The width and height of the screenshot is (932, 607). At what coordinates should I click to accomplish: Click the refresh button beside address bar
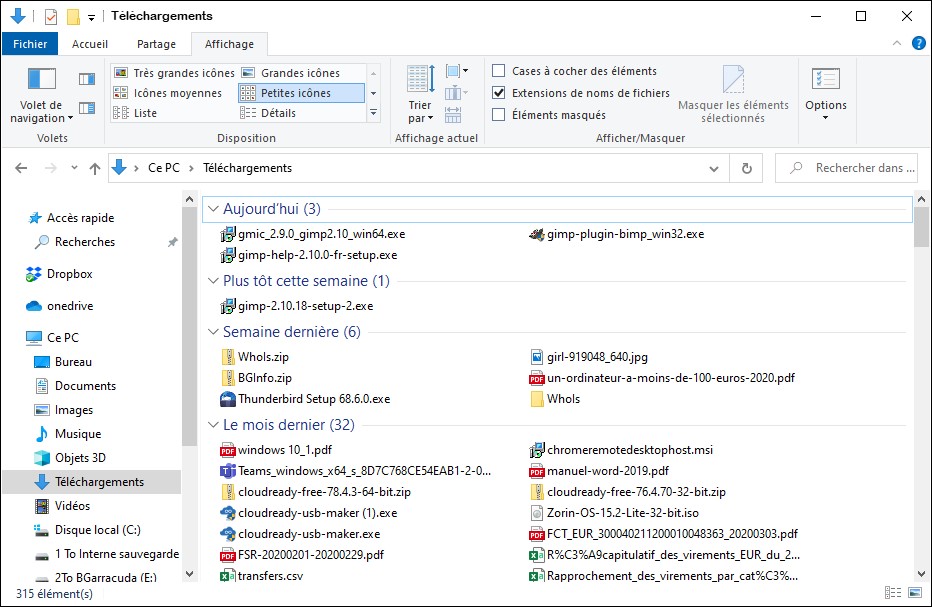746,169
